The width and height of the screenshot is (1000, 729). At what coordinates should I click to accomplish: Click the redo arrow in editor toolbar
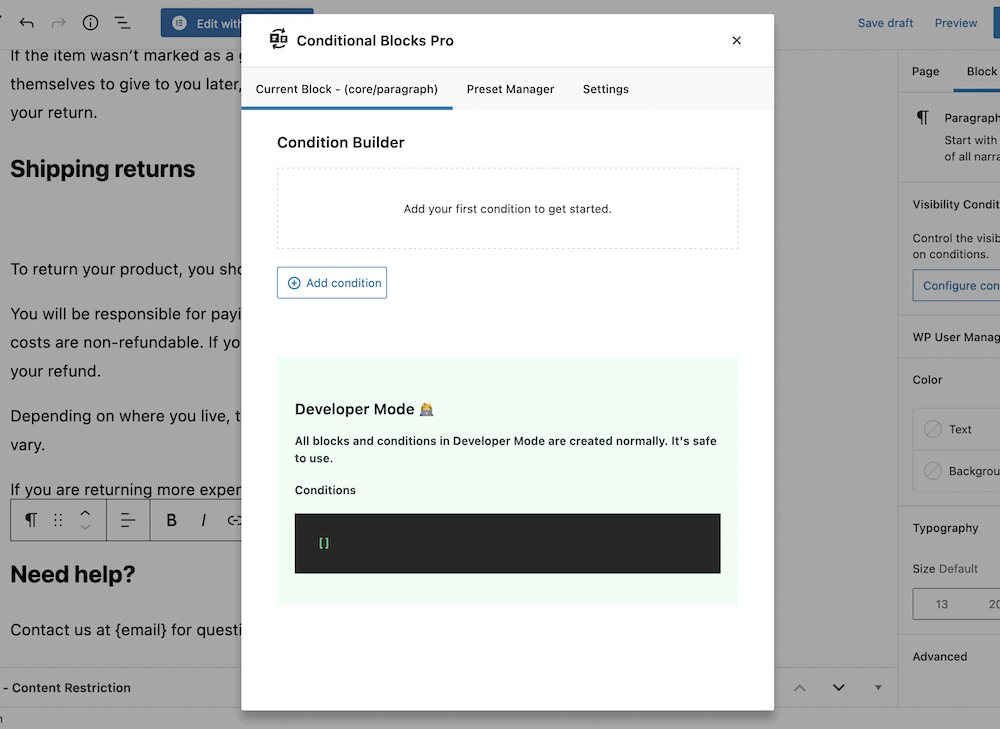pyautogui.click(x=59, y=23)
